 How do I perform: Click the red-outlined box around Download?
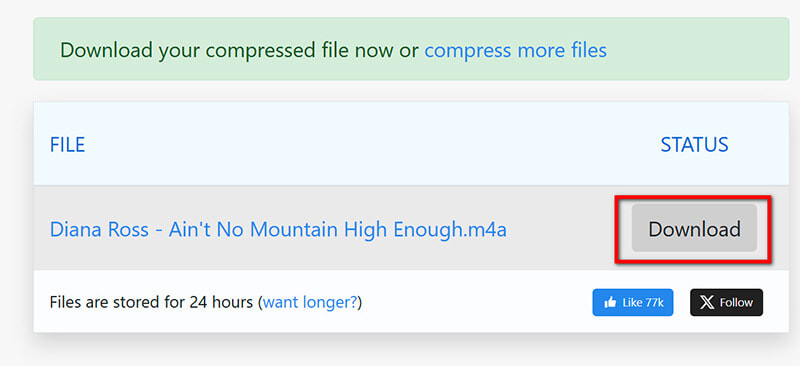point(693,229)
